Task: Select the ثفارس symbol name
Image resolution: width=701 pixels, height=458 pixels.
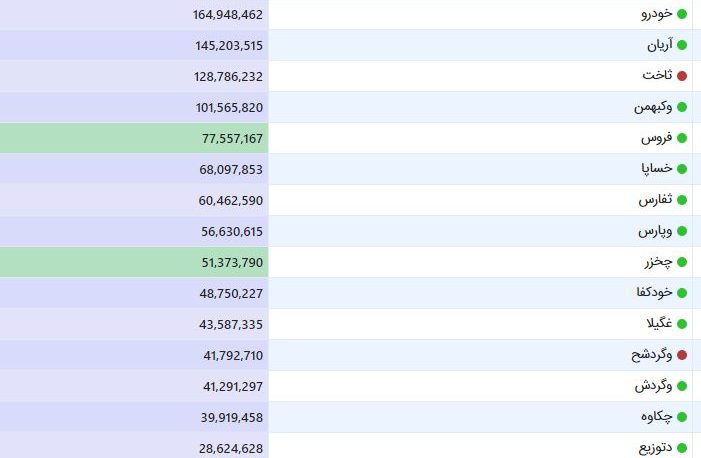Action: coord(655,199)
